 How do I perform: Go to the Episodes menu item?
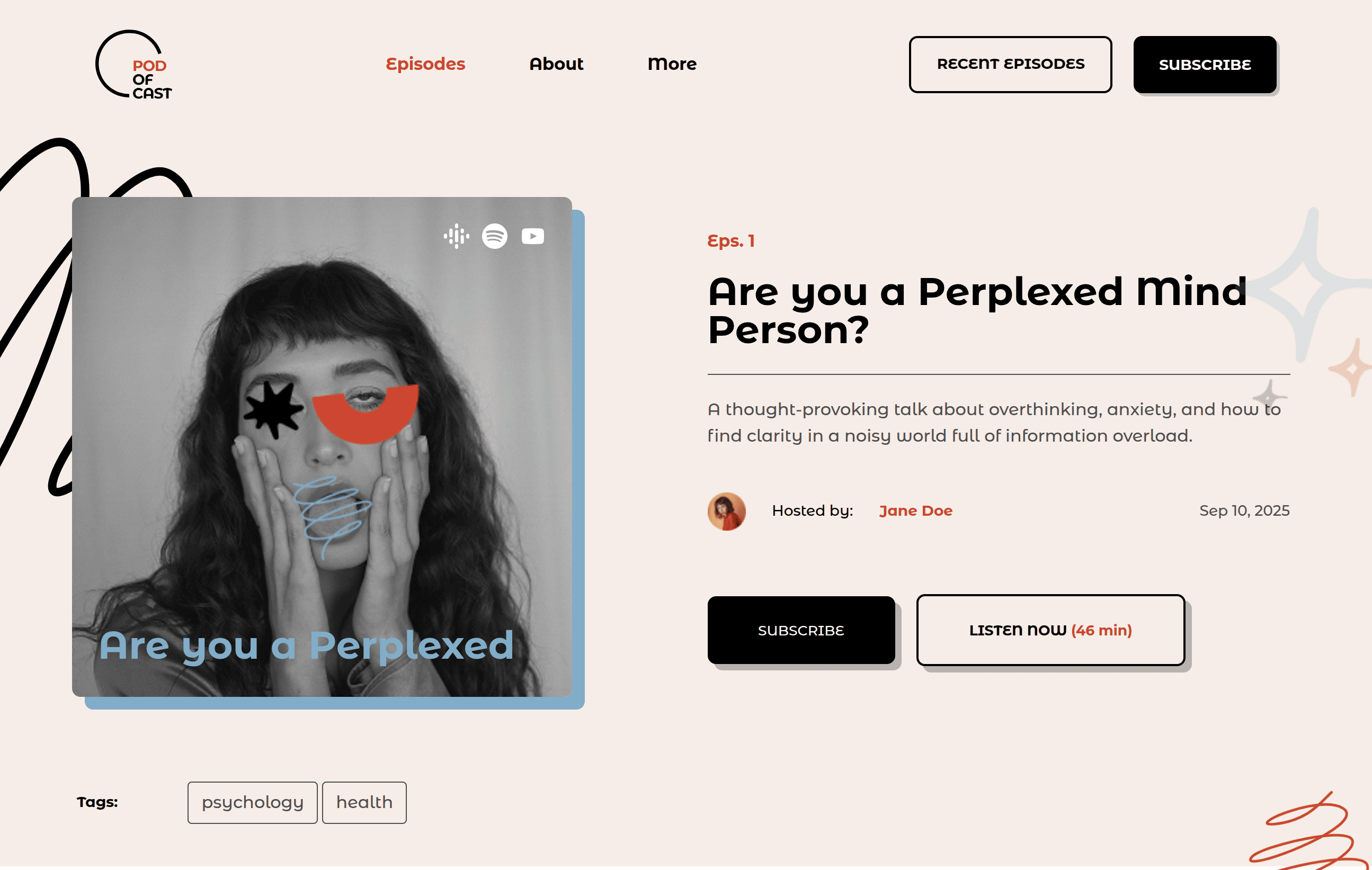pos(425,64)
